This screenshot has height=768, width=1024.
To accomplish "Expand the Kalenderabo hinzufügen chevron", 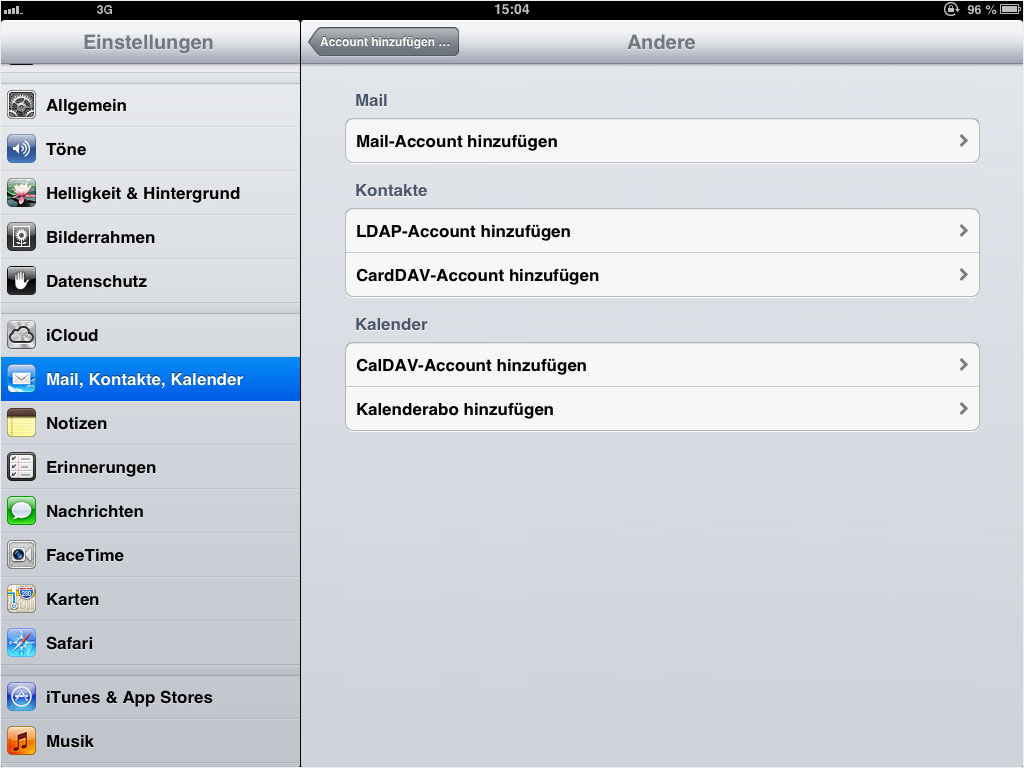I will tap(963, 409).
